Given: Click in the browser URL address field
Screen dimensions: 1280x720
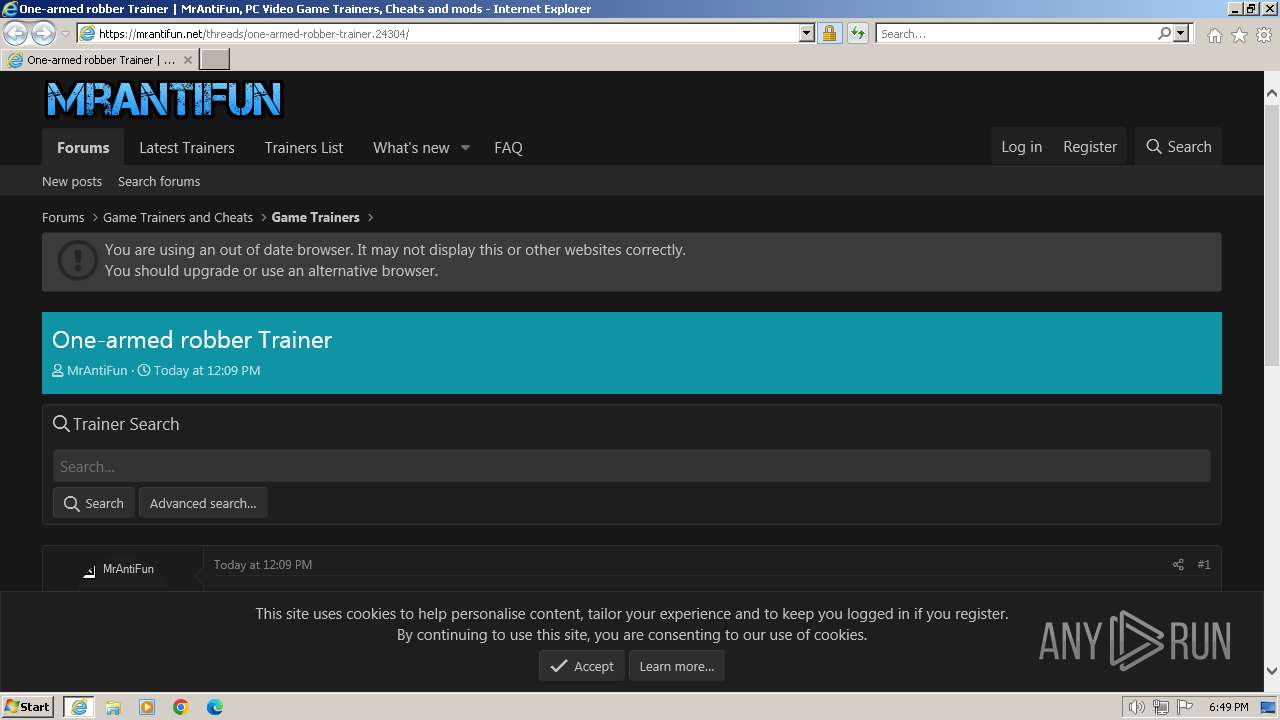Looking at the screenshot, I should pos(448,33).
